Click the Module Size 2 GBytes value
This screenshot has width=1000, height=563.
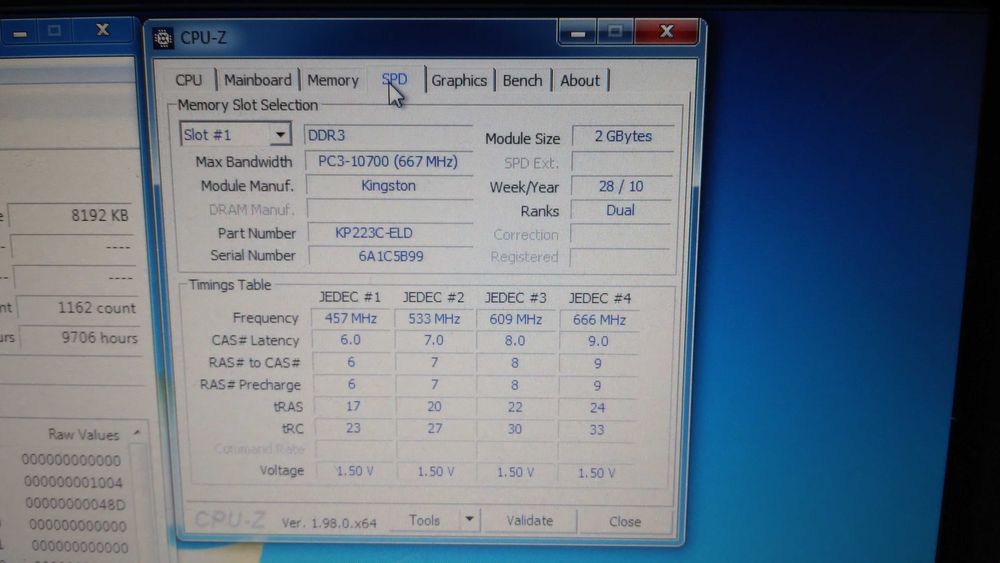(x=623, y=136)
